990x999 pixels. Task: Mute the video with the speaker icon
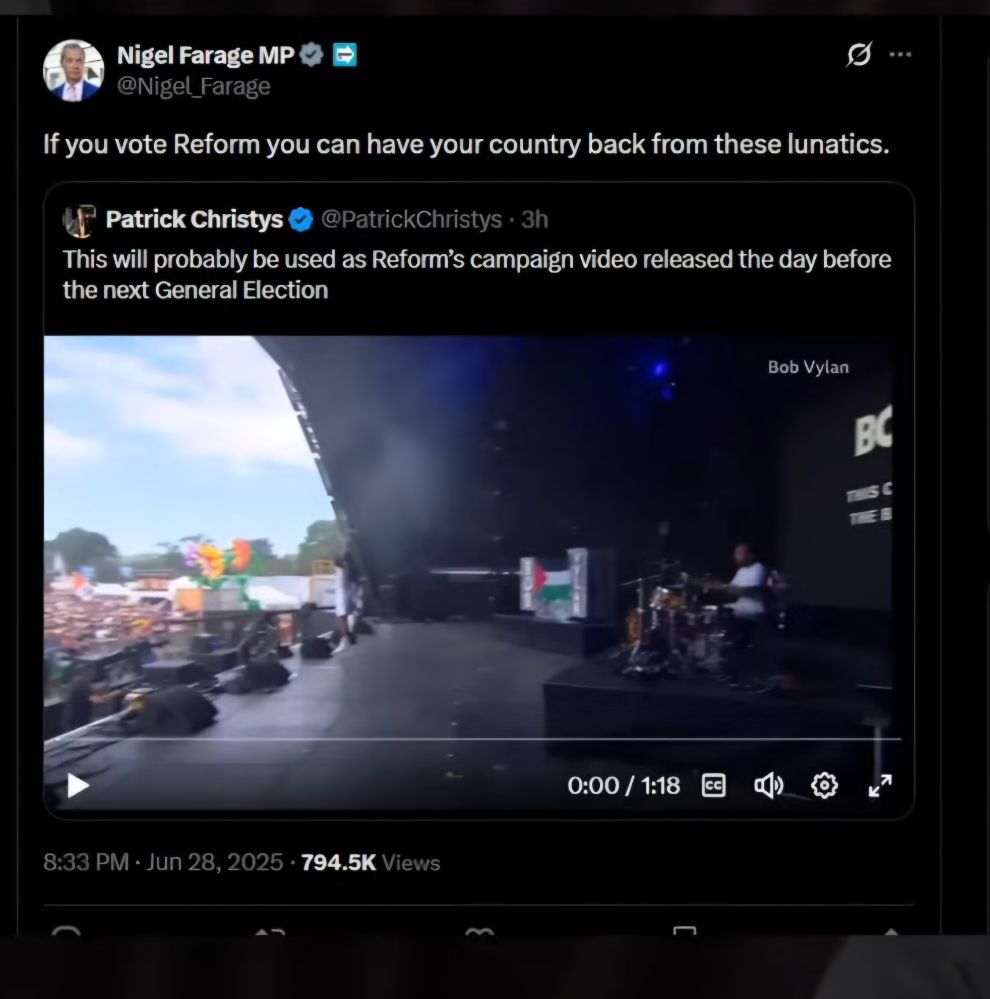[x=769, y=786]
